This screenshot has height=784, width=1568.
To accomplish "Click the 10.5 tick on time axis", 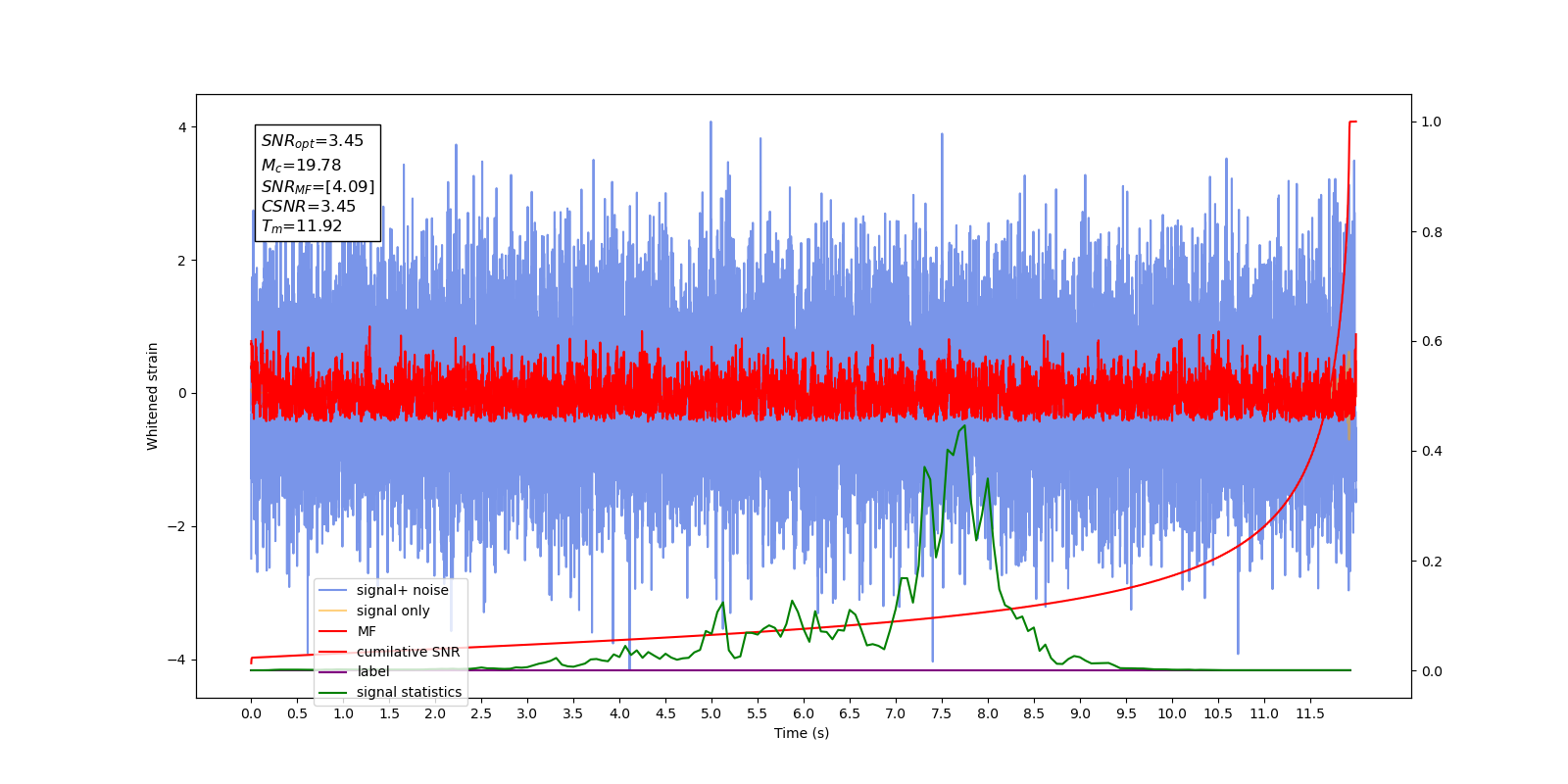I will (x=1218, y=713).
